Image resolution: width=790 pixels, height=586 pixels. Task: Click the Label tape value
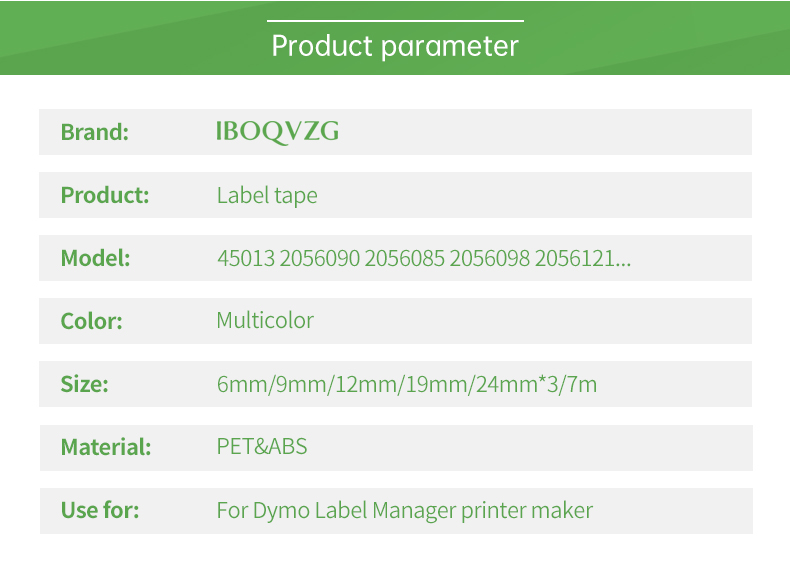(267, 195)
